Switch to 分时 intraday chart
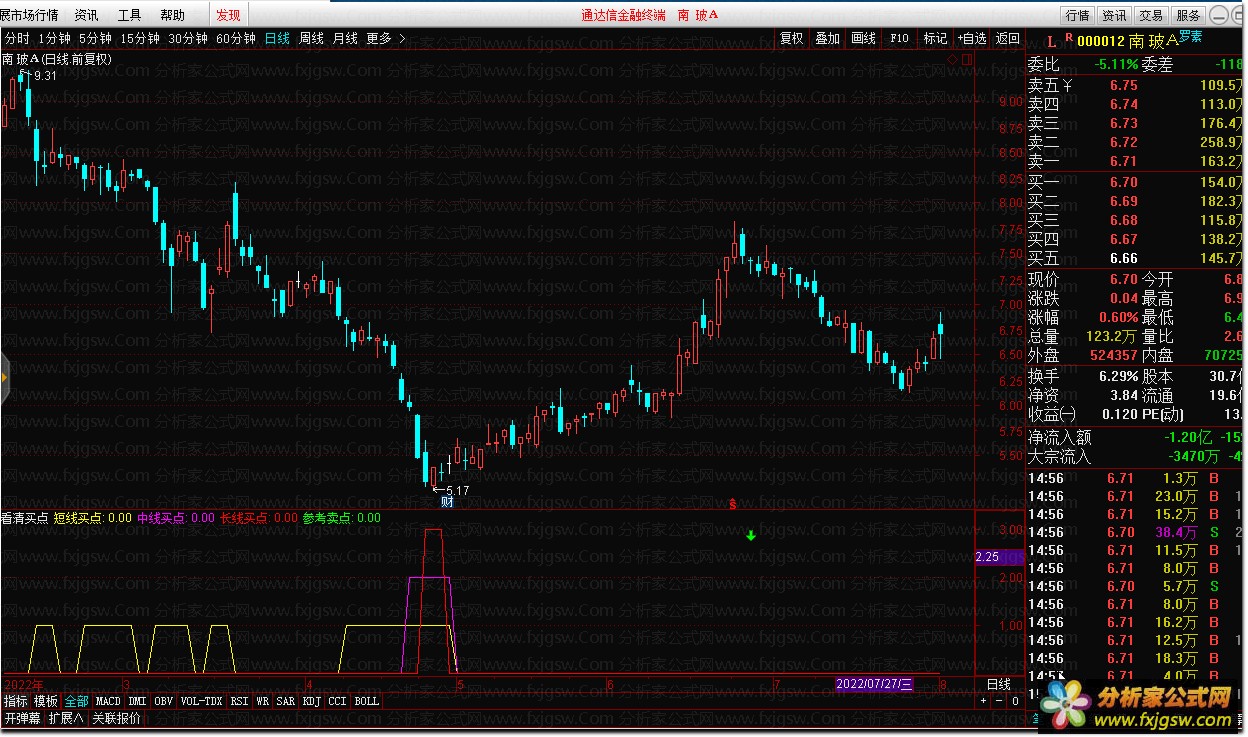 [x=17, y=38]
